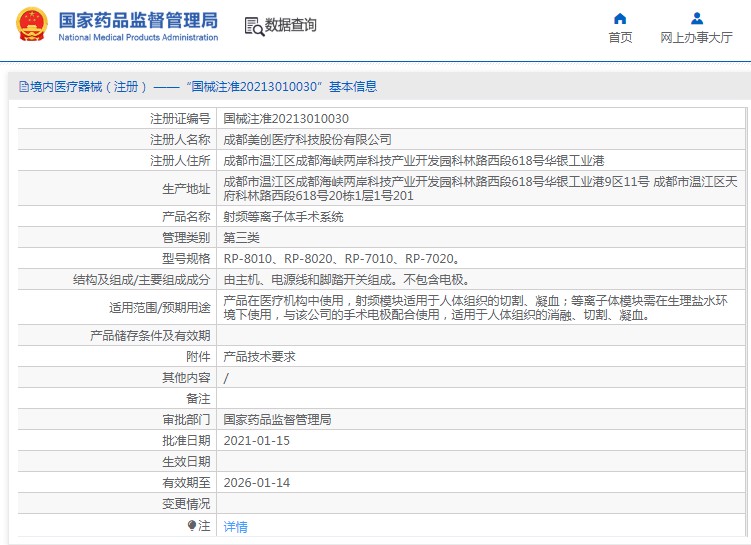This screenshot has width=751, height=545.
Task: Click the document icon before 境内医疗器械
Action: click(x=23, y=87)
